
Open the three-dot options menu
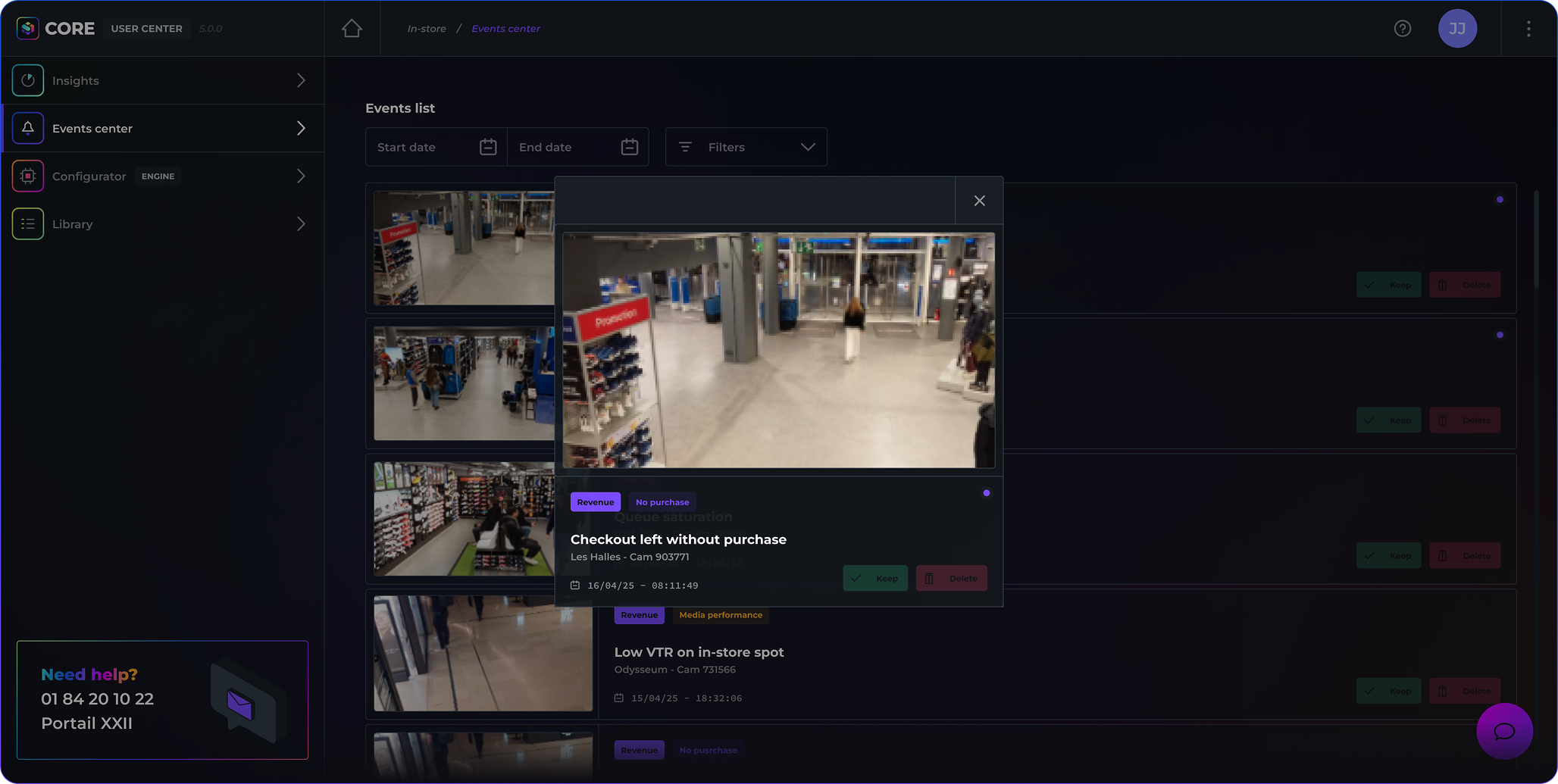point(1528,29)
